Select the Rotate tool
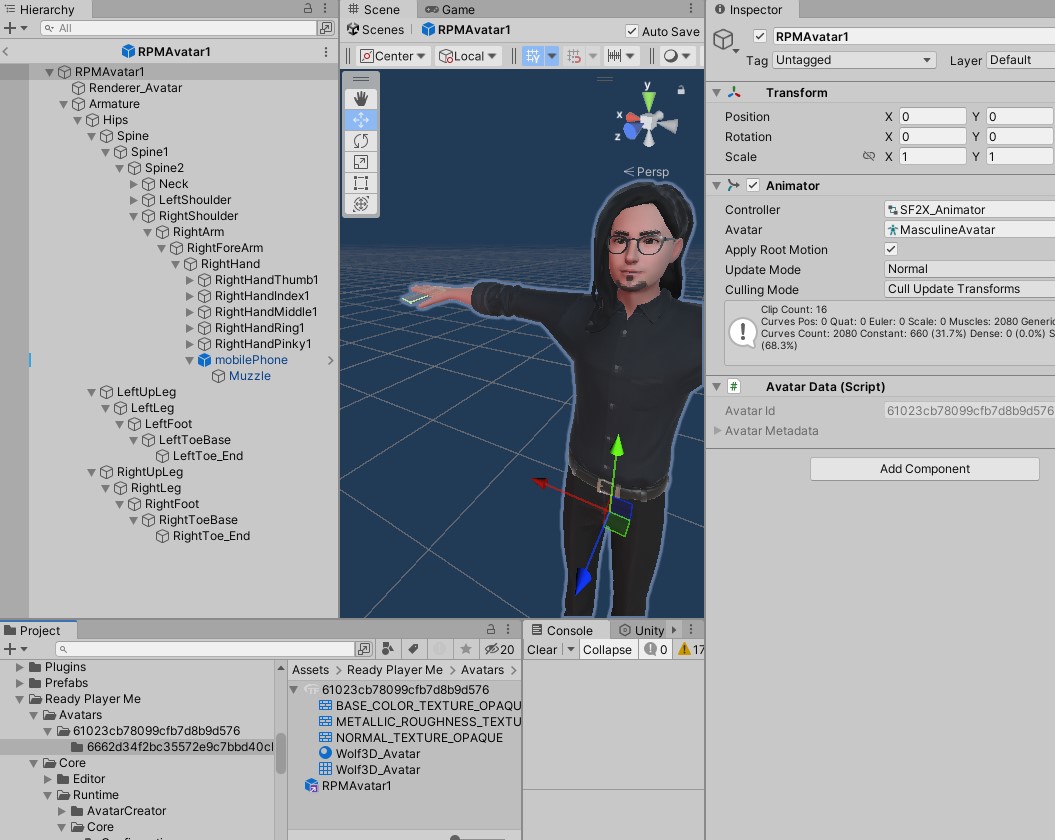Screen dimensions: 1055x840 click(x=361, y=141)
